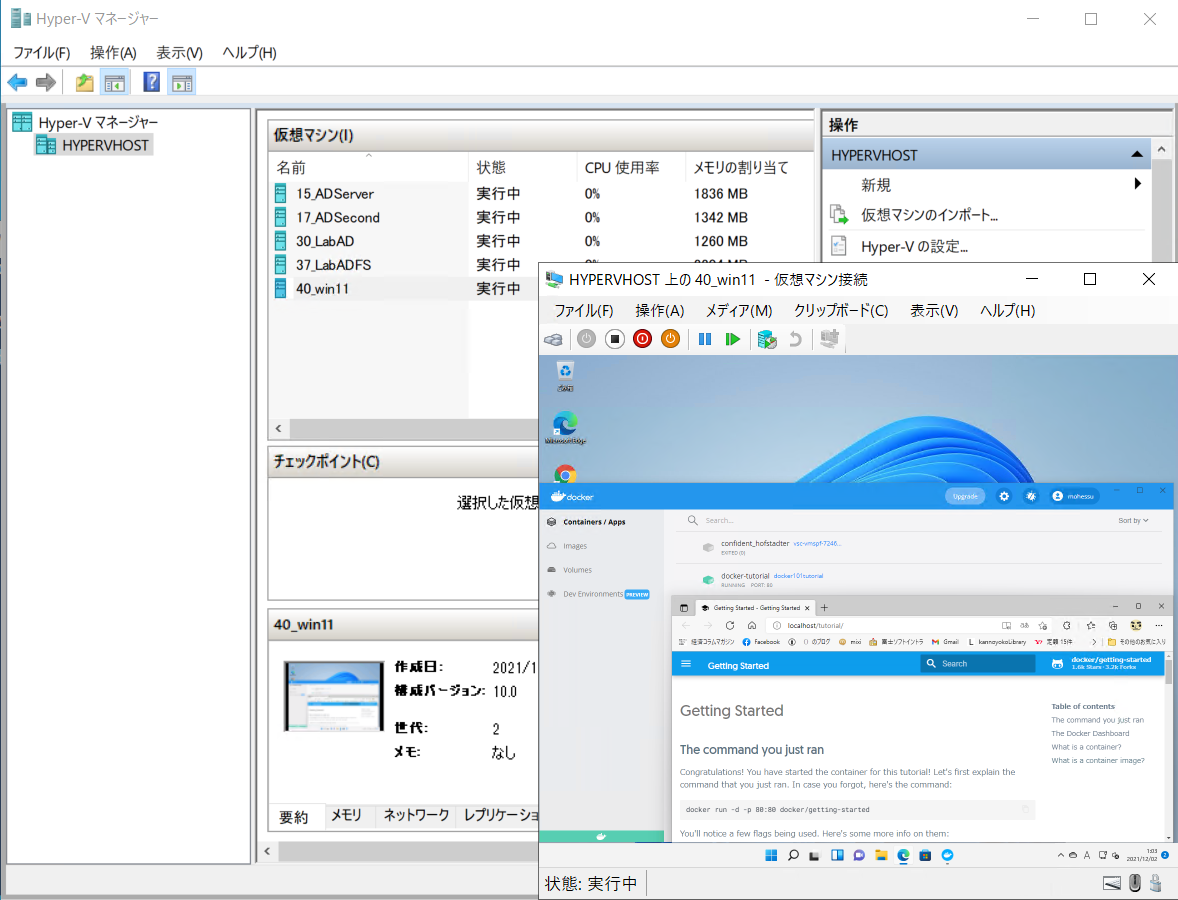Open Volumes in Docker sidebar
The width and height of the screenshot is (1178, 900).
click(x=577, y=570)
